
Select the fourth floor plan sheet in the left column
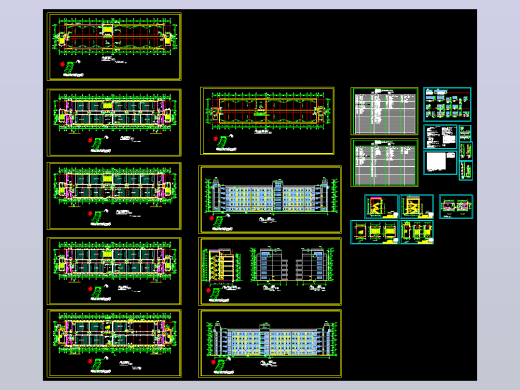pos(114,271)
